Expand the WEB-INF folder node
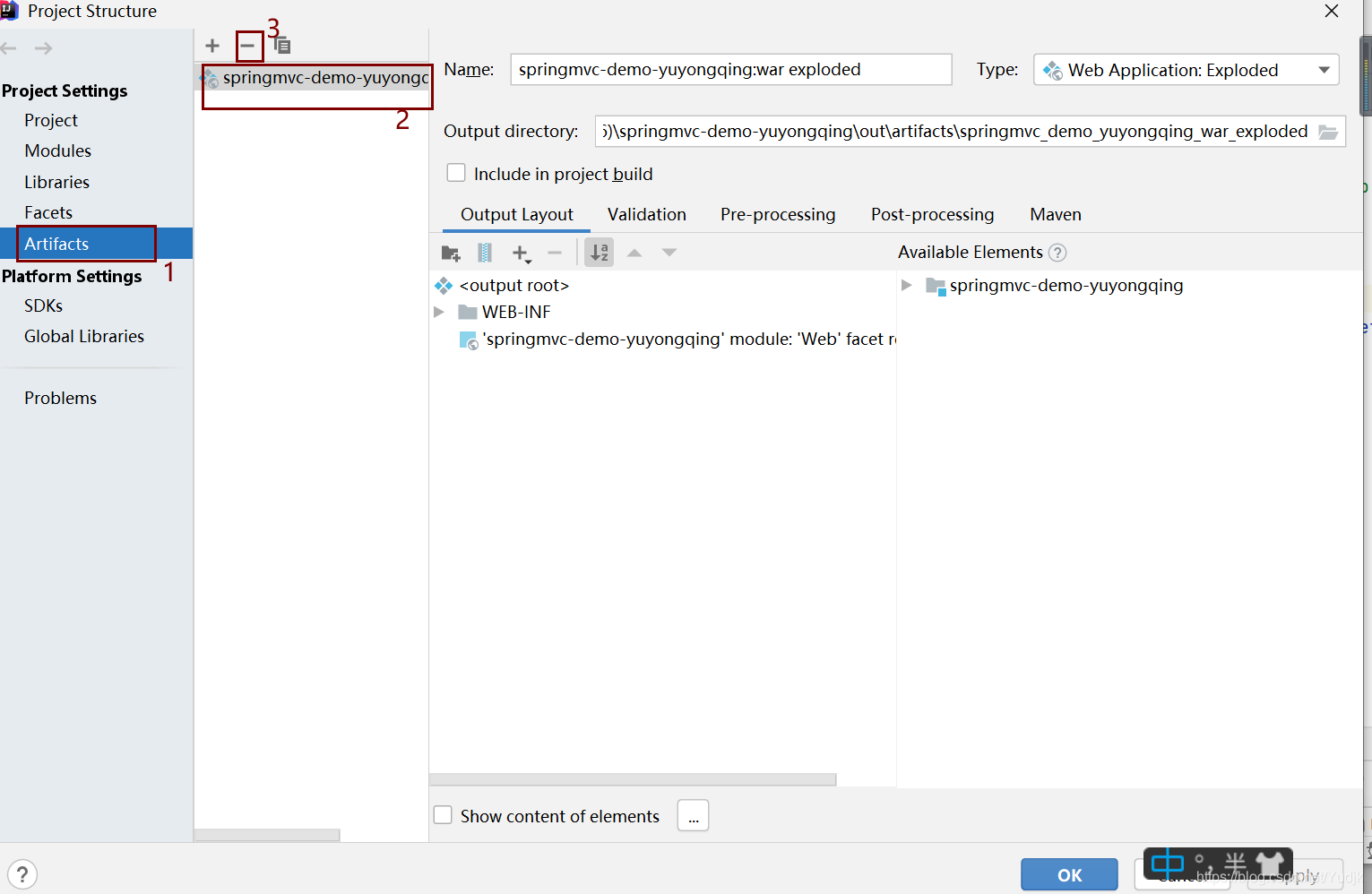 [x=439, y=312]
